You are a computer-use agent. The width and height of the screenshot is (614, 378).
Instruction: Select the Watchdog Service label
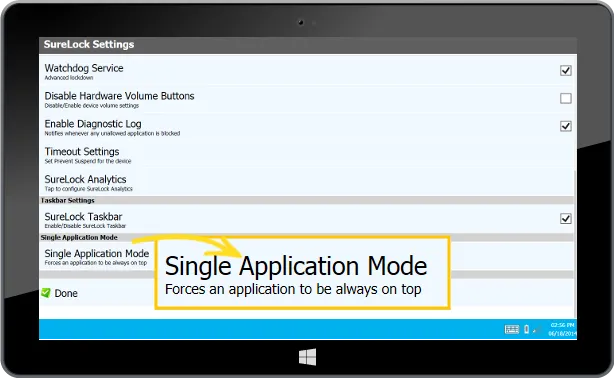[x=84, y=68]
